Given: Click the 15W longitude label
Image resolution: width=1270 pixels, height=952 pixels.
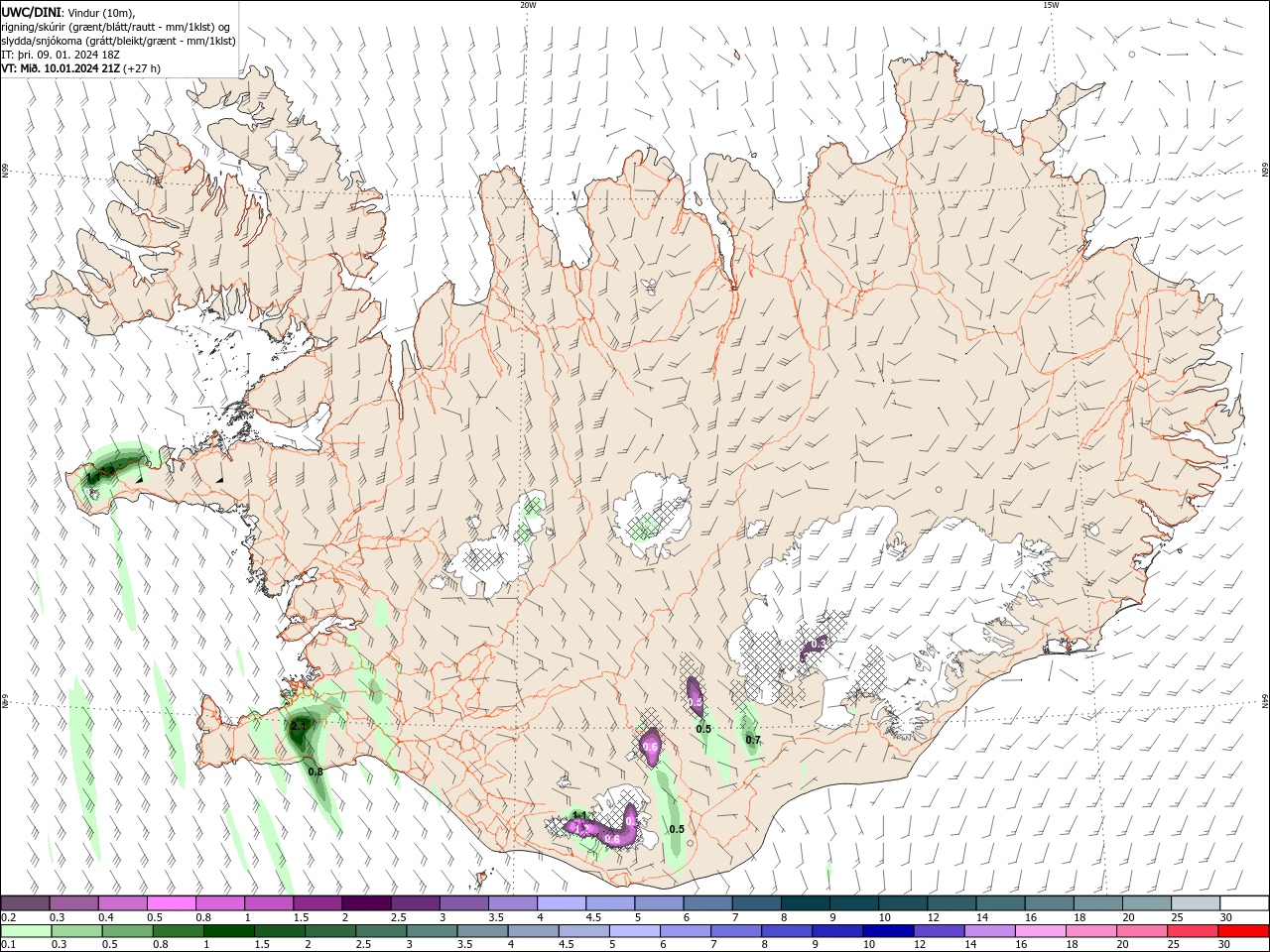Looking at the screenshot, I should click(x=1051, y=5).
